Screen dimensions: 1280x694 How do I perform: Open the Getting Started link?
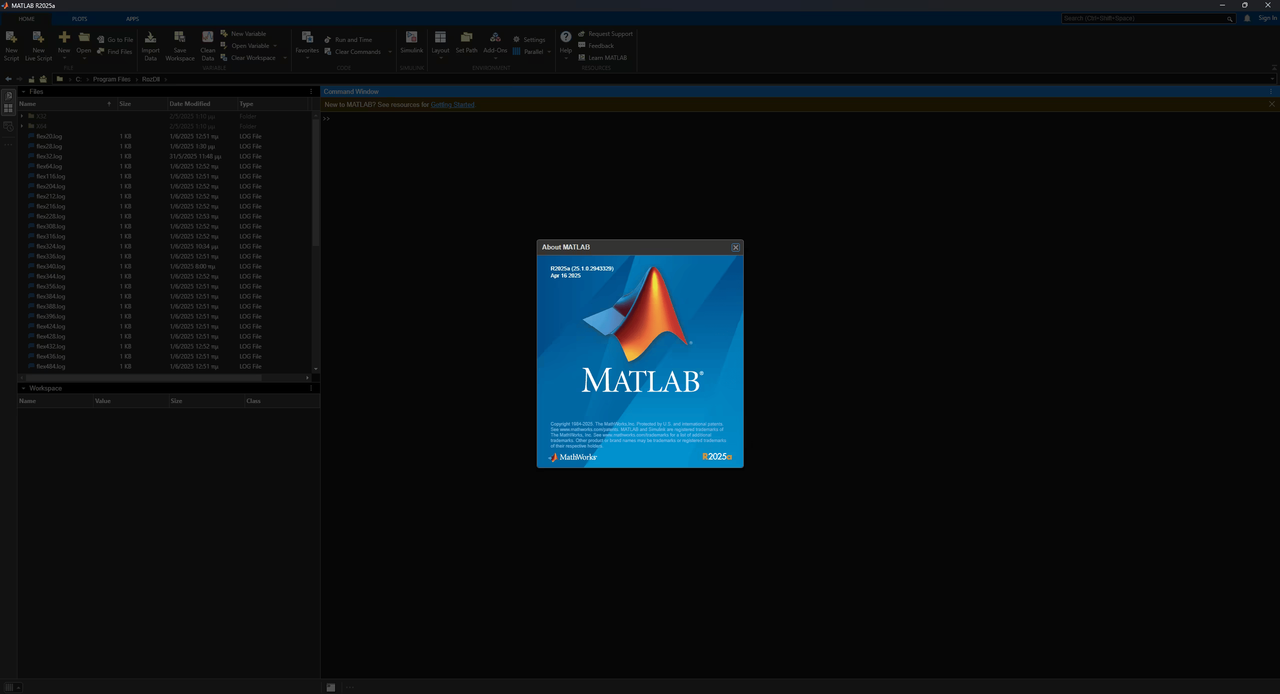pos(453,104)
